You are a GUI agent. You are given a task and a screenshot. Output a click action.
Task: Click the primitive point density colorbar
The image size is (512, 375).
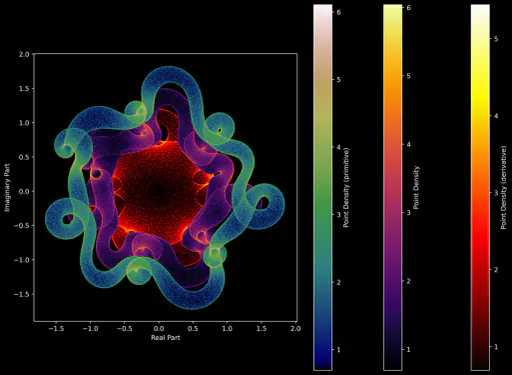(x=323, y=187)
